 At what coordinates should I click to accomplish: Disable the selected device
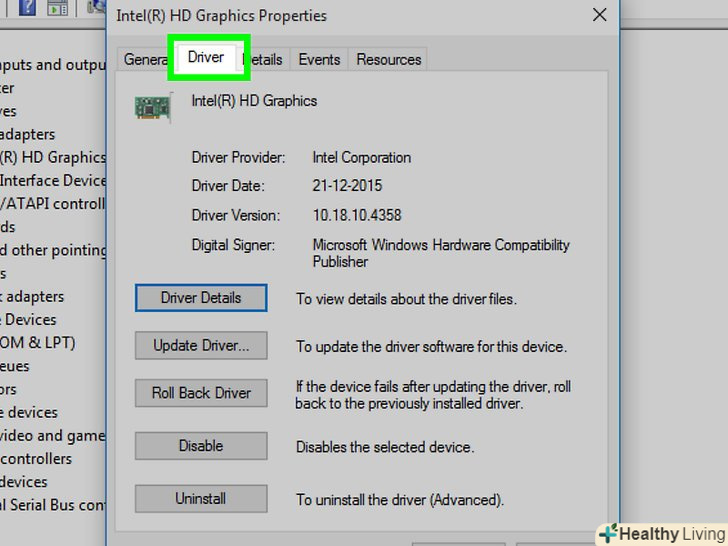pyautogui.click(x=201, y=446)
